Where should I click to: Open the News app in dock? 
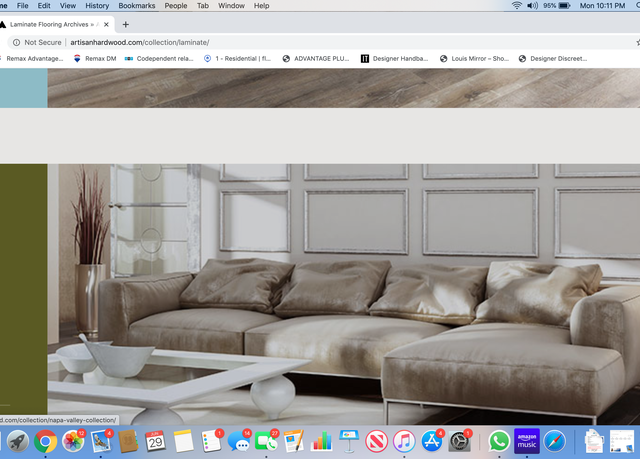(376, 441)
